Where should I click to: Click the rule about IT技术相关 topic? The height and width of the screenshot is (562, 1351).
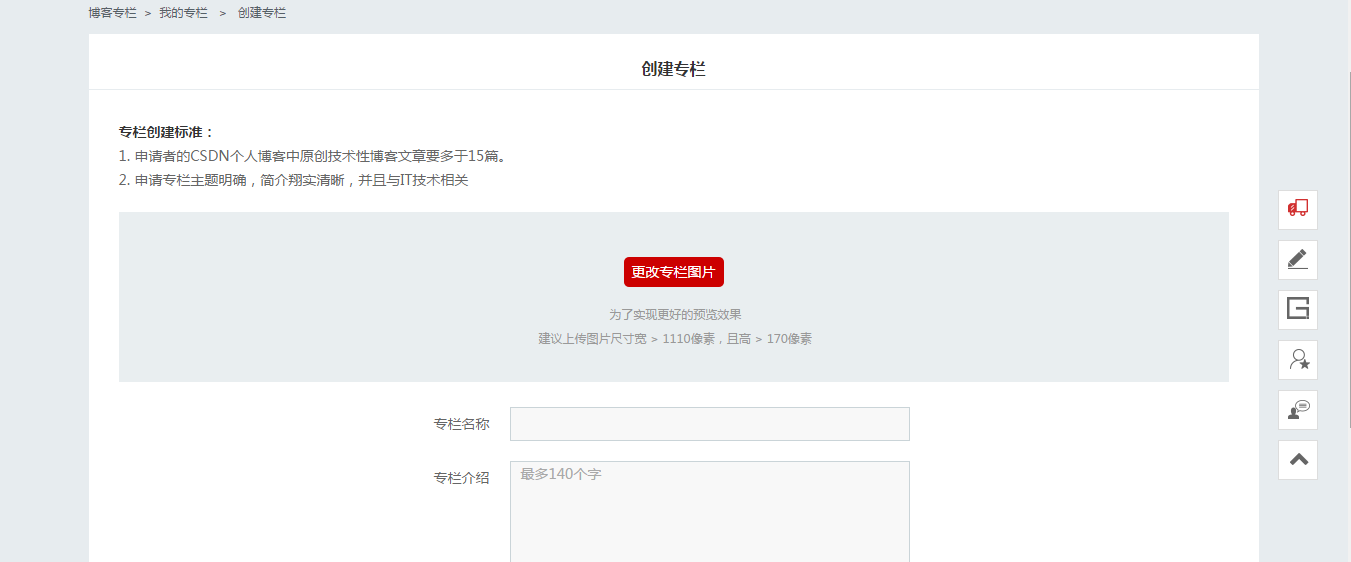[x=294, y=180]
